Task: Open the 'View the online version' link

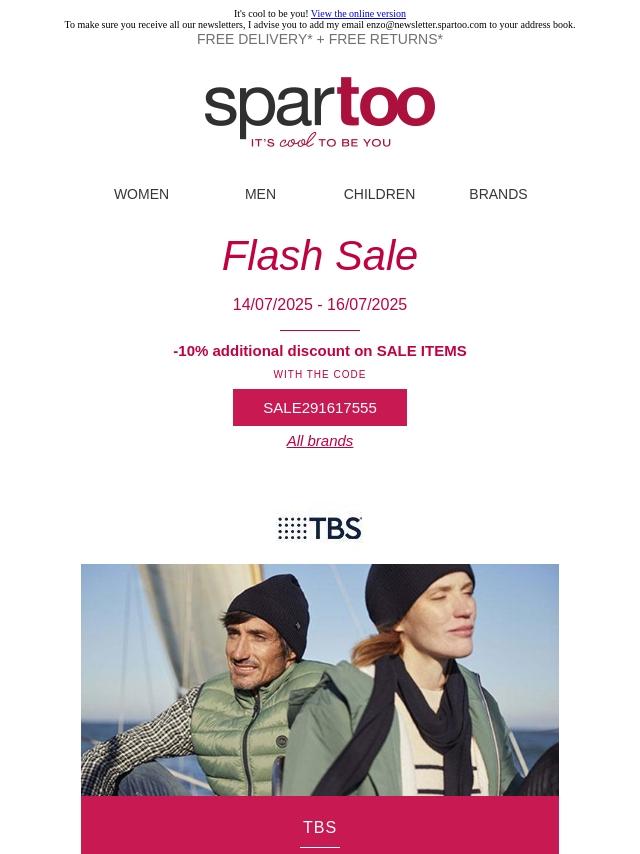Action: click(x=358, y=14)
